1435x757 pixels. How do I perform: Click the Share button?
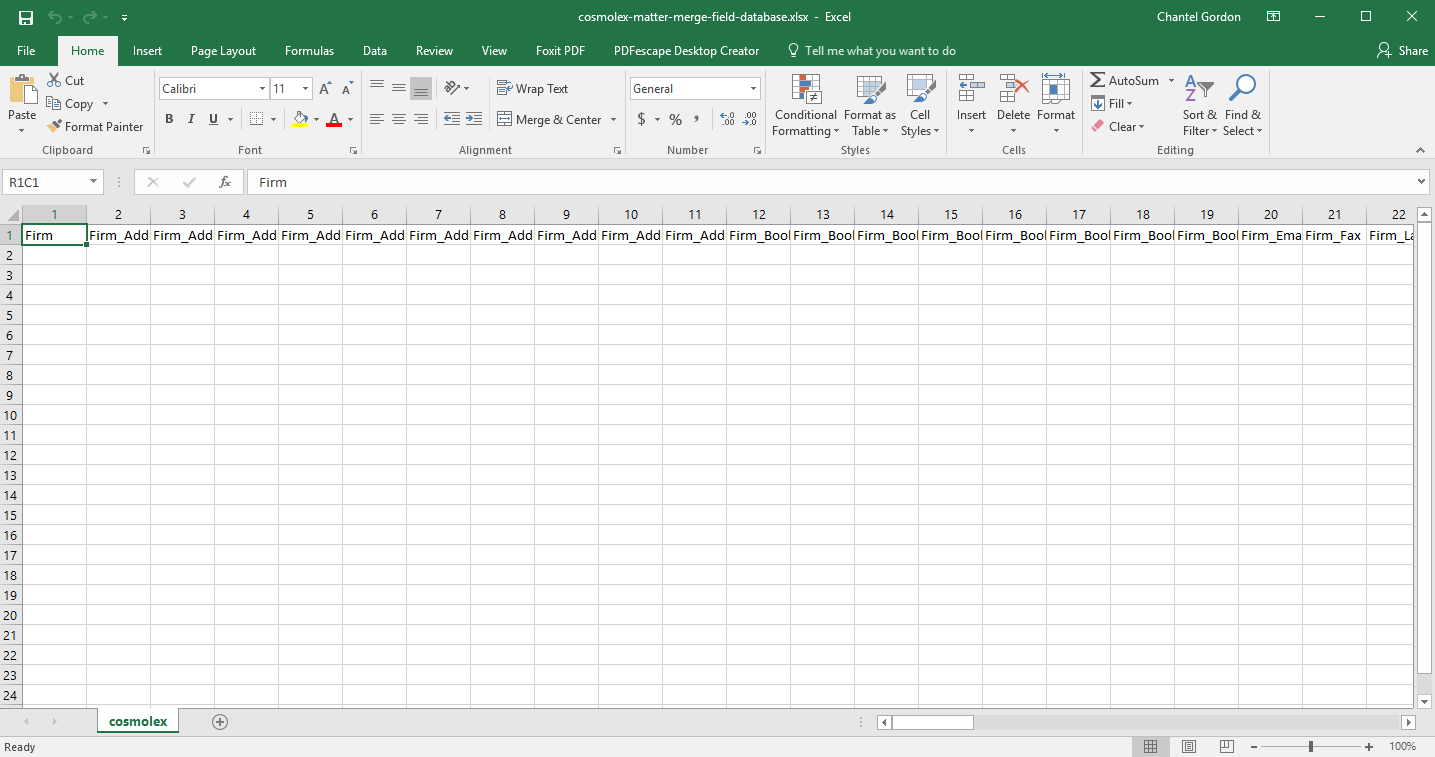pyautogui.click(x=1402, y=51)
